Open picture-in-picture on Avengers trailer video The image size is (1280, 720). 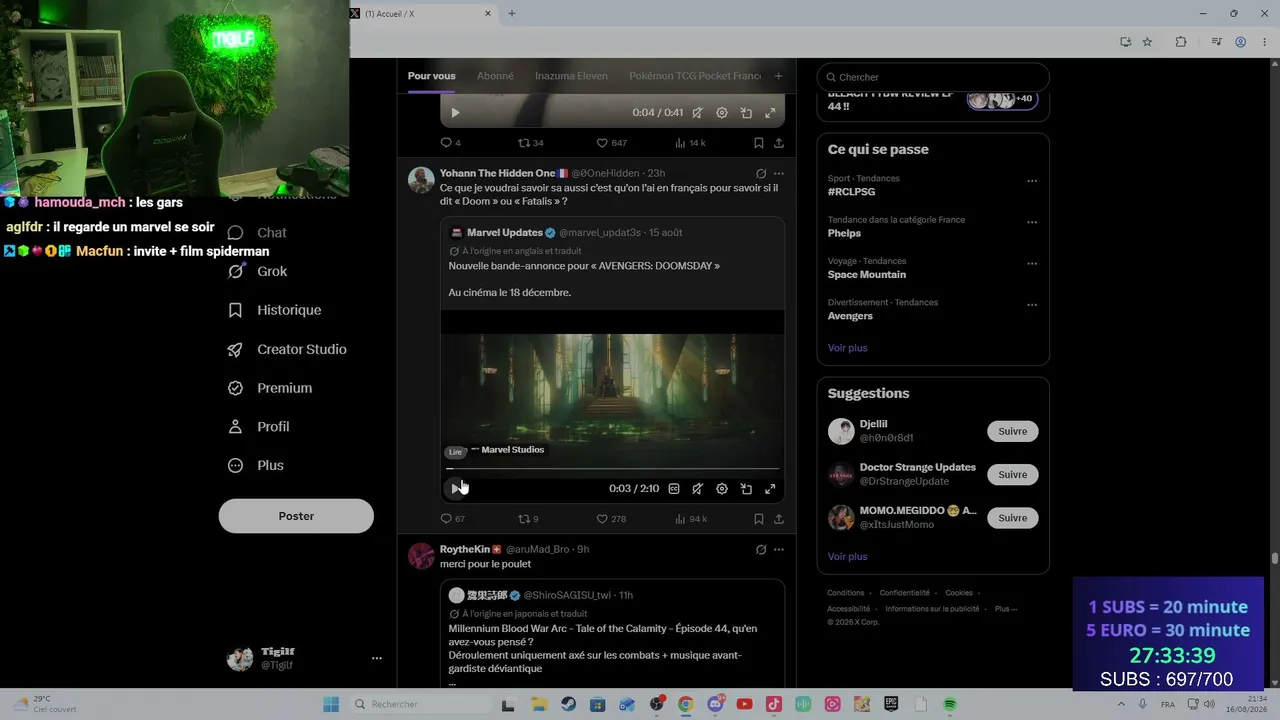pyautogui.click(x=746, y=489)
